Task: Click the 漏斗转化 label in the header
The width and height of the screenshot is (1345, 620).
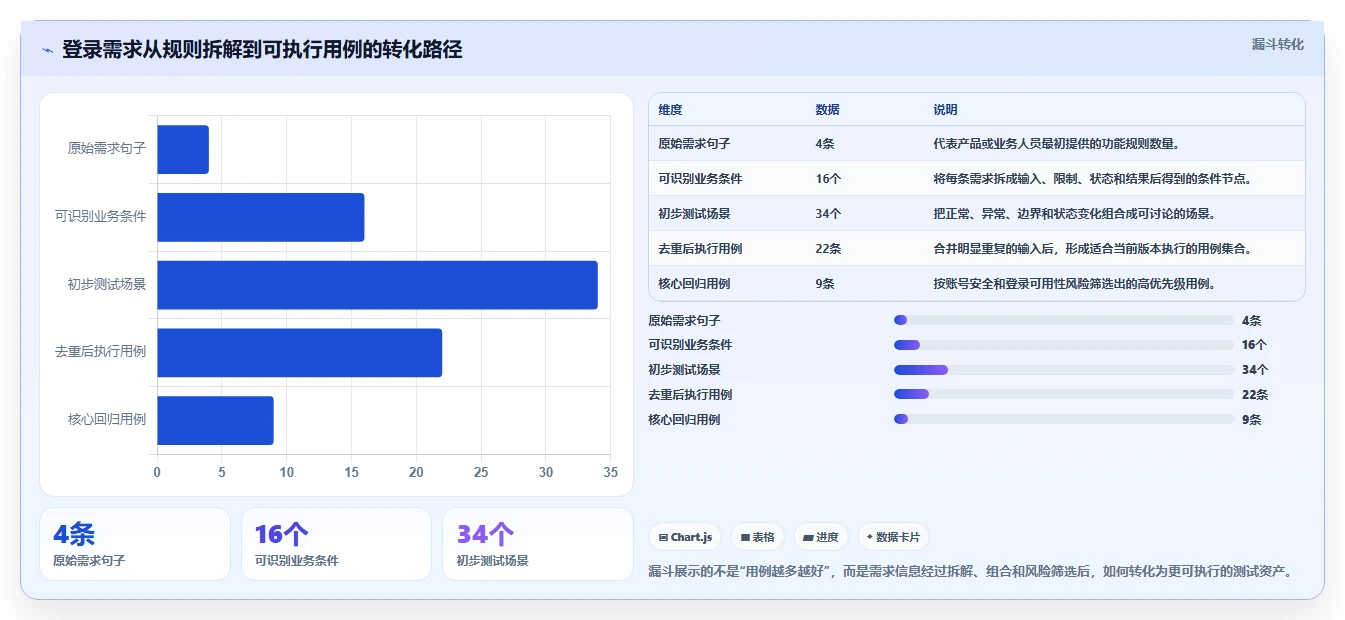Action: click(x=1278, y=44)
